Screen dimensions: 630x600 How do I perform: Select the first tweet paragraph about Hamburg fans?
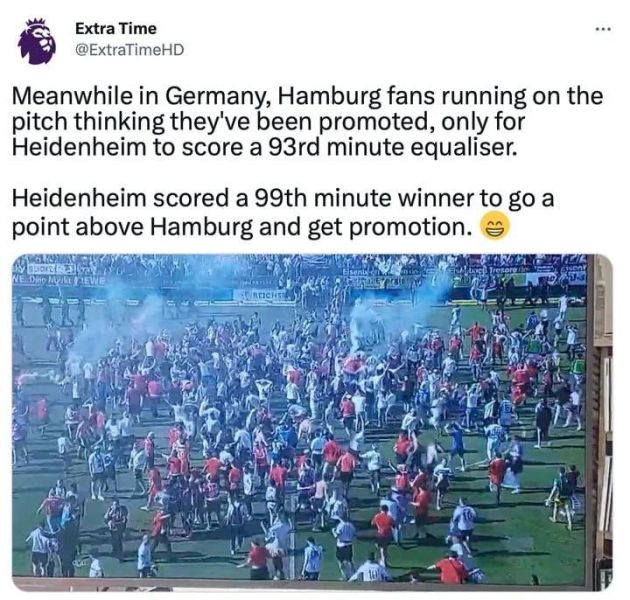(307, 122)
